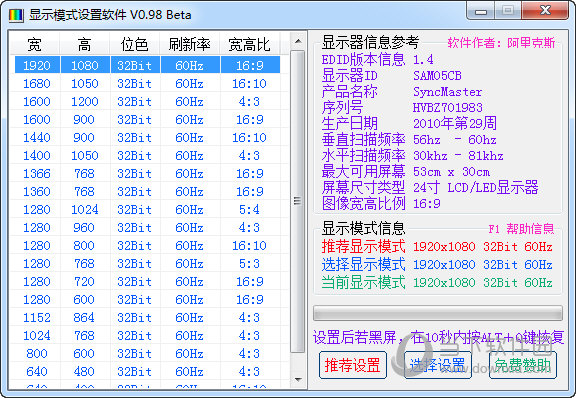
Task: Click the 选择设置 button
Action: 438,365
